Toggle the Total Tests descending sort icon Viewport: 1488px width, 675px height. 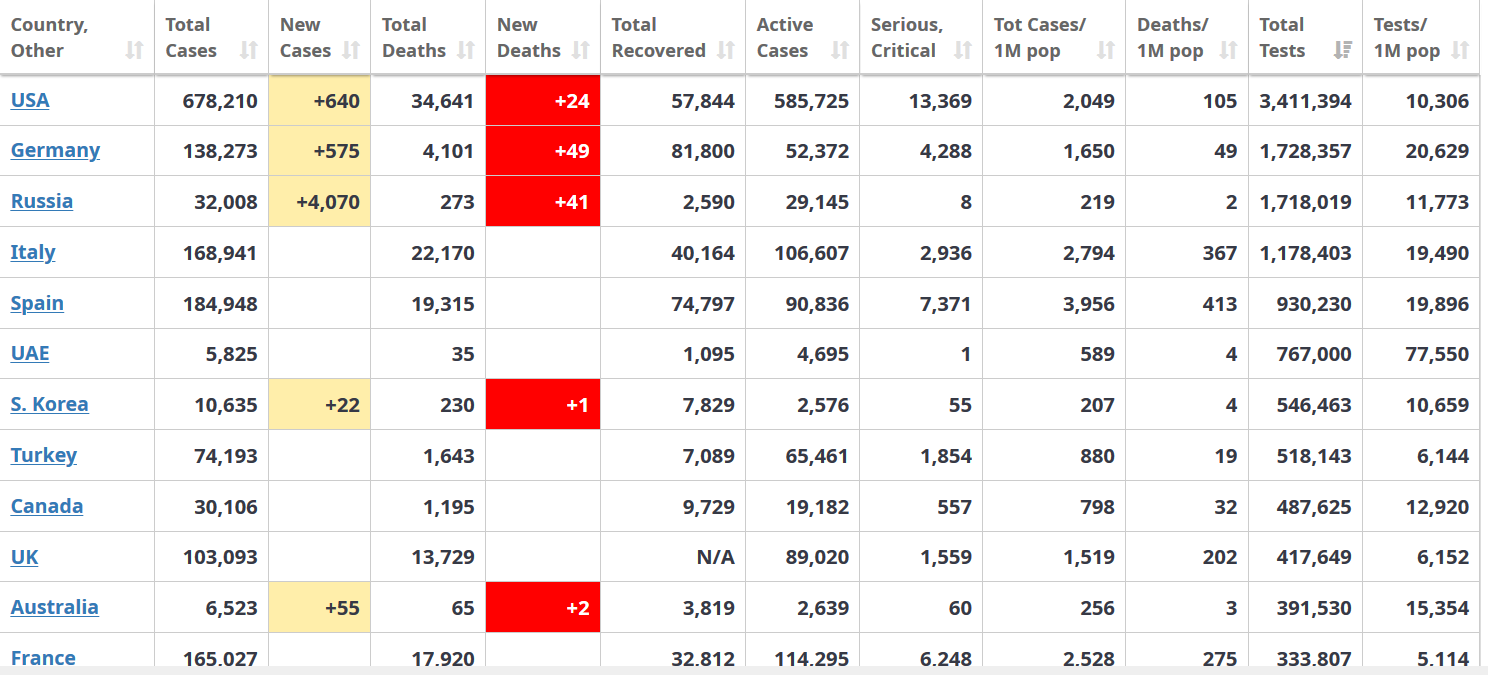pos(1343,51)
